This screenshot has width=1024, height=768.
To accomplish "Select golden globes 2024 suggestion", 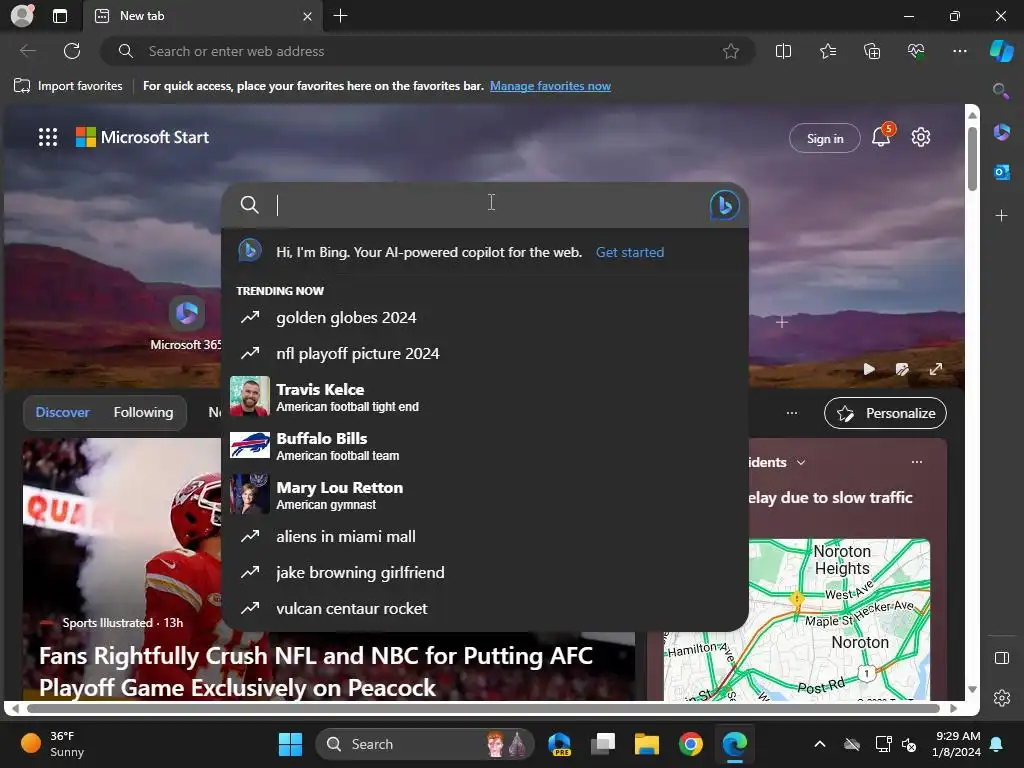I will [x=485, y=317].
